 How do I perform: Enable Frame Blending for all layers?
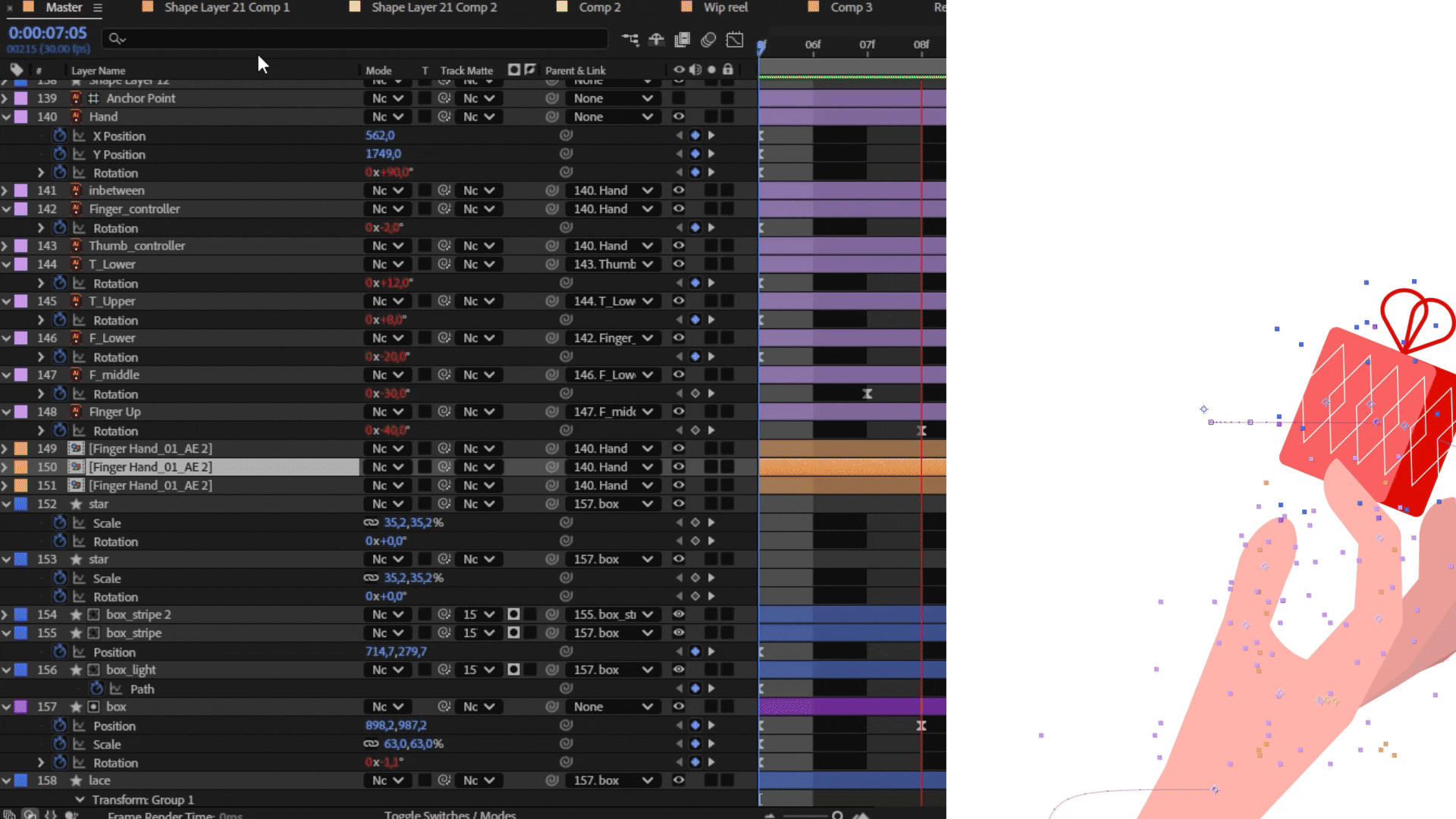682,39
